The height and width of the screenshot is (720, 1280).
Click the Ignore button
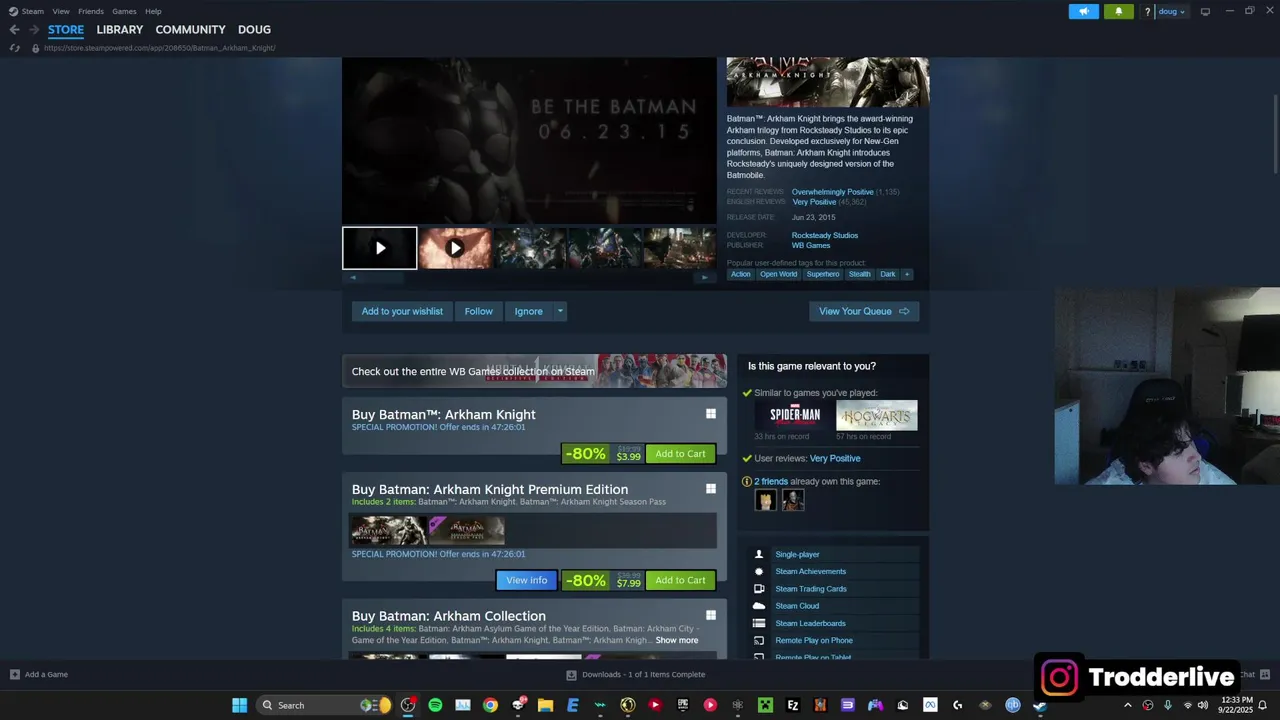[528, 311]
